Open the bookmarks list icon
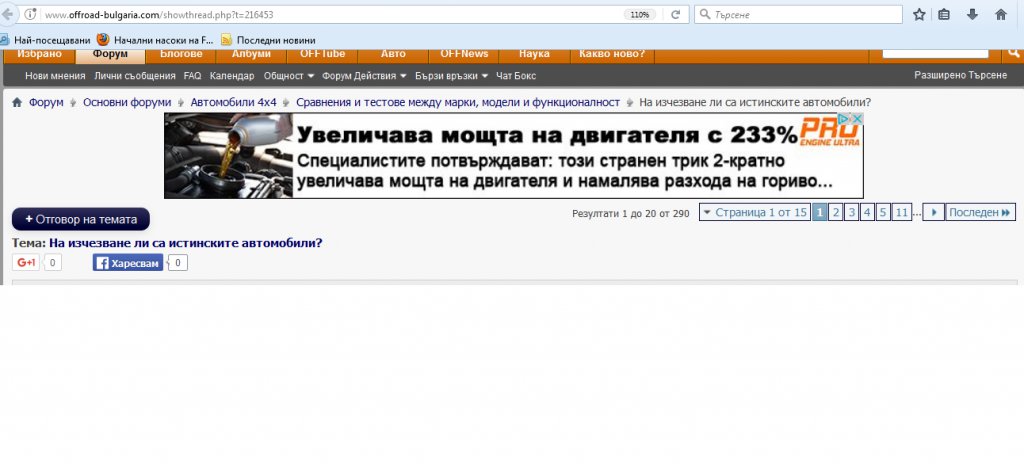The height and width of the screenshot is (469, 1024). click(944, 14)
